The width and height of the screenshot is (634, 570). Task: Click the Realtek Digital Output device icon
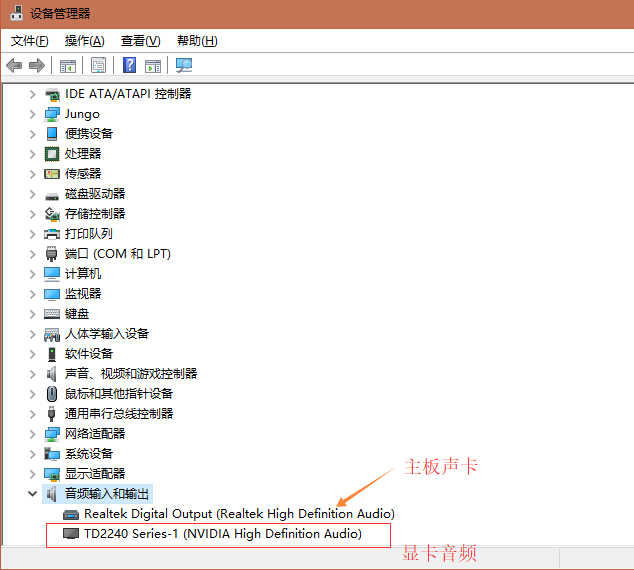[x=71, y=515]
